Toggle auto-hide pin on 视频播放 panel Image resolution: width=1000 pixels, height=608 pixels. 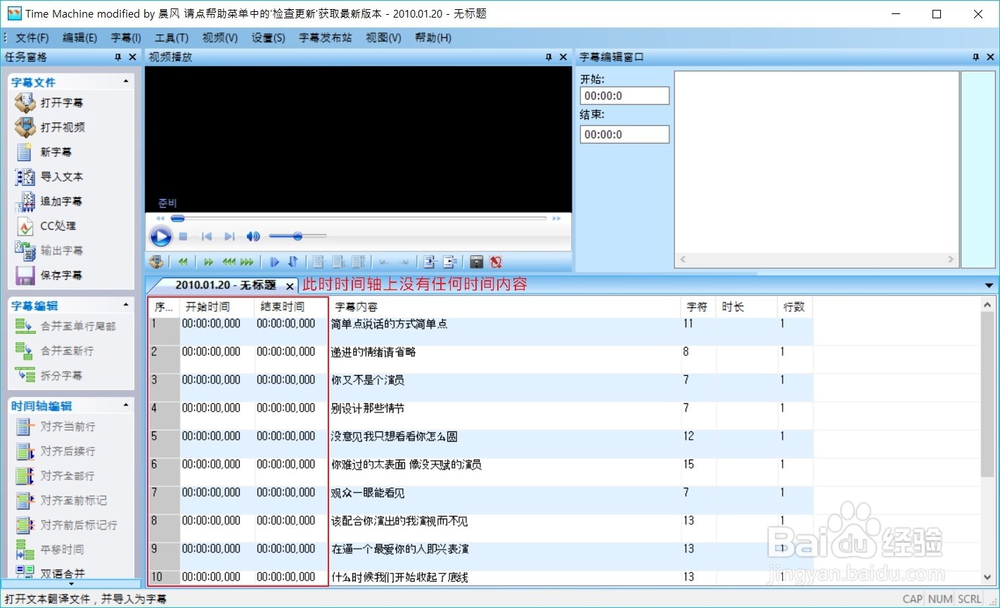tap(548, 57)
